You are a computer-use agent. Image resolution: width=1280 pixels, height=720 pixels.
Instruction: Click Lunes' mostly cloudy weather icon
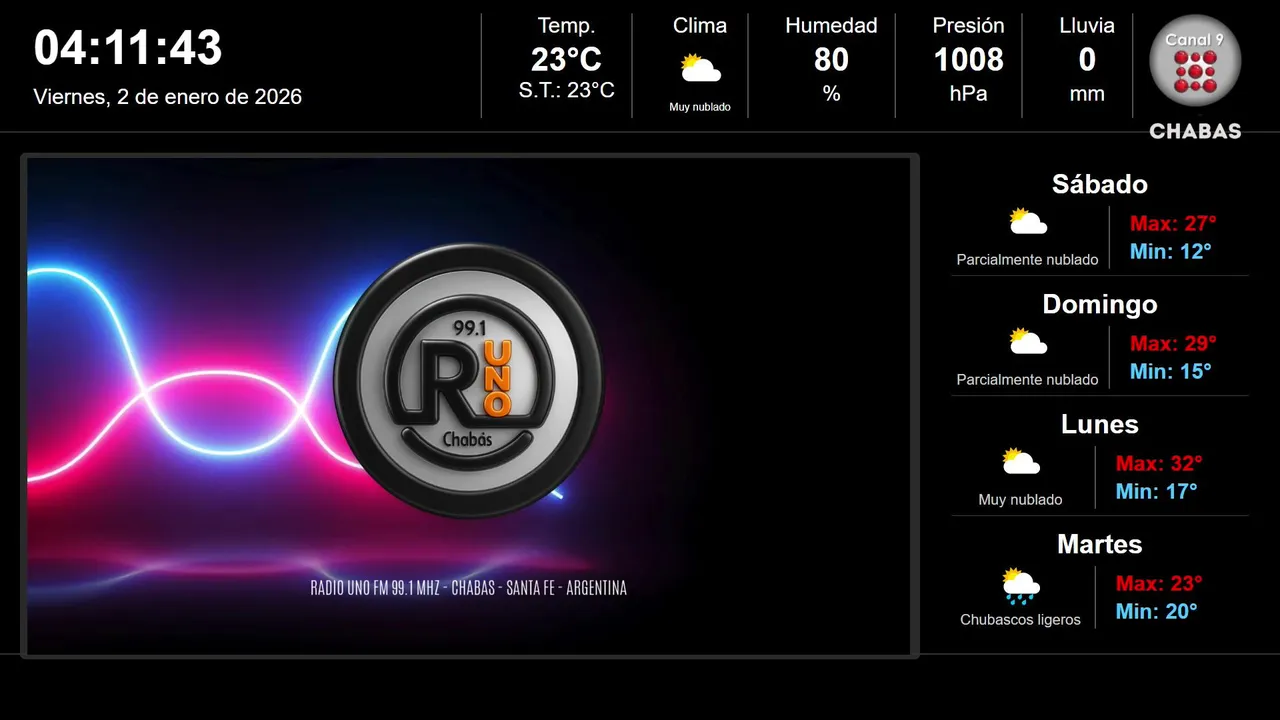tap(1020, 462)
